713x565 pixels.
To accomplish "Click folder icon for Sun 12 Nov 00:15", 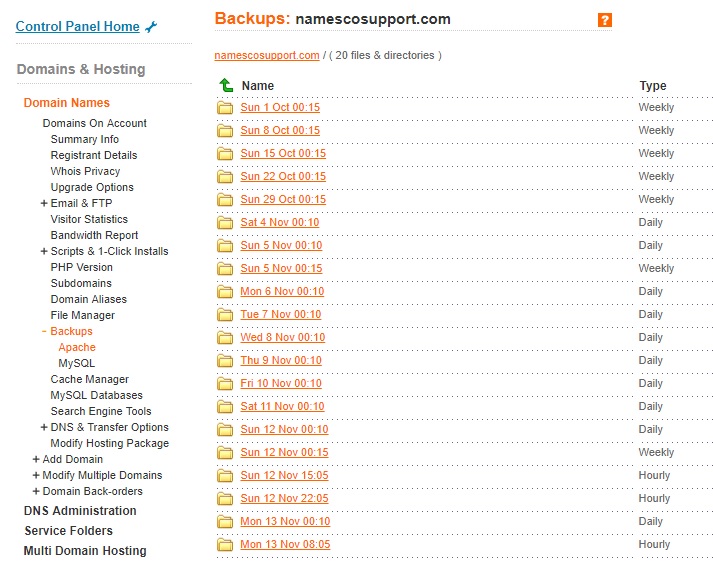I will [225, 453].
